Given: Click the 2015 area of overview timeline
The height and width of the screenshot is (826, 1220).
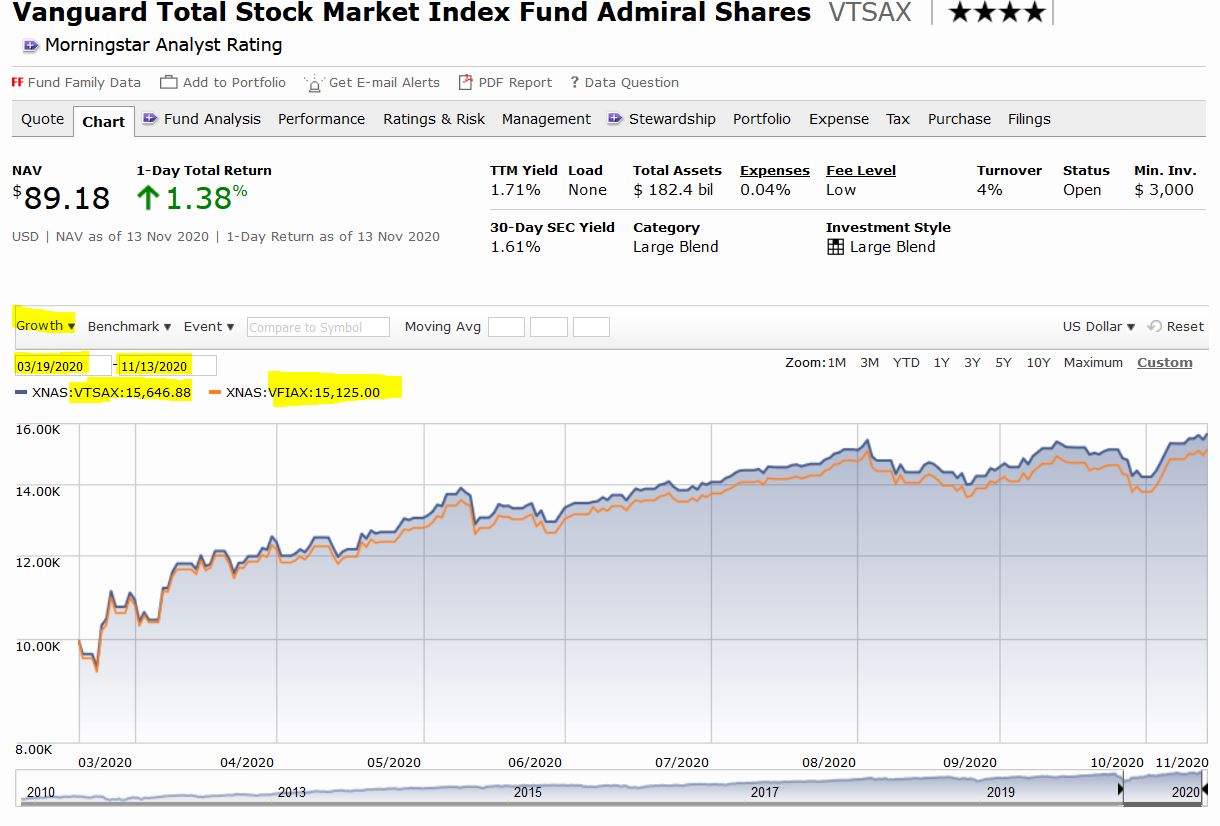Looking at the screenshot, I should point(528,791).
